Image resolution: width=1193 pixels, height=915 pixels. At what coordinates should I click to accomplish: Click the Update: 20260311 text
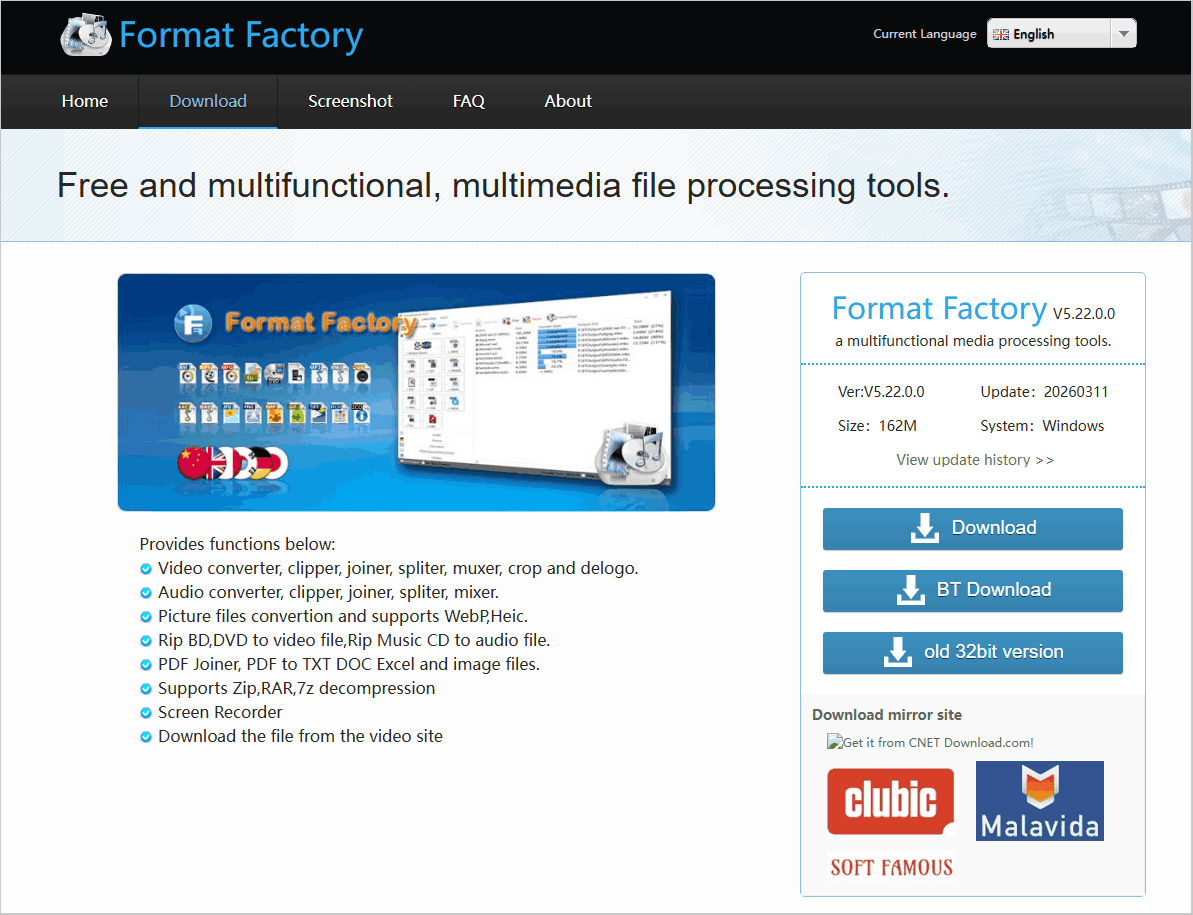[1044, 392]
